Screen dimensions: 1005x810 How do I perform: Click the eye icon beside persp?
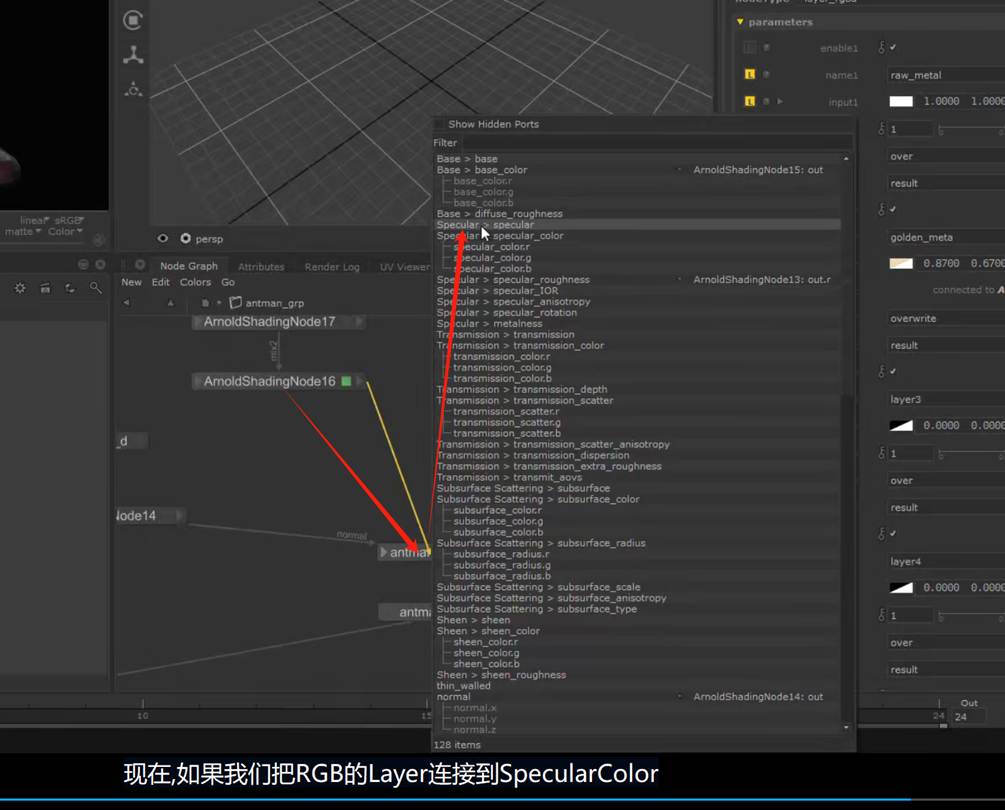(x=163, y=239)
